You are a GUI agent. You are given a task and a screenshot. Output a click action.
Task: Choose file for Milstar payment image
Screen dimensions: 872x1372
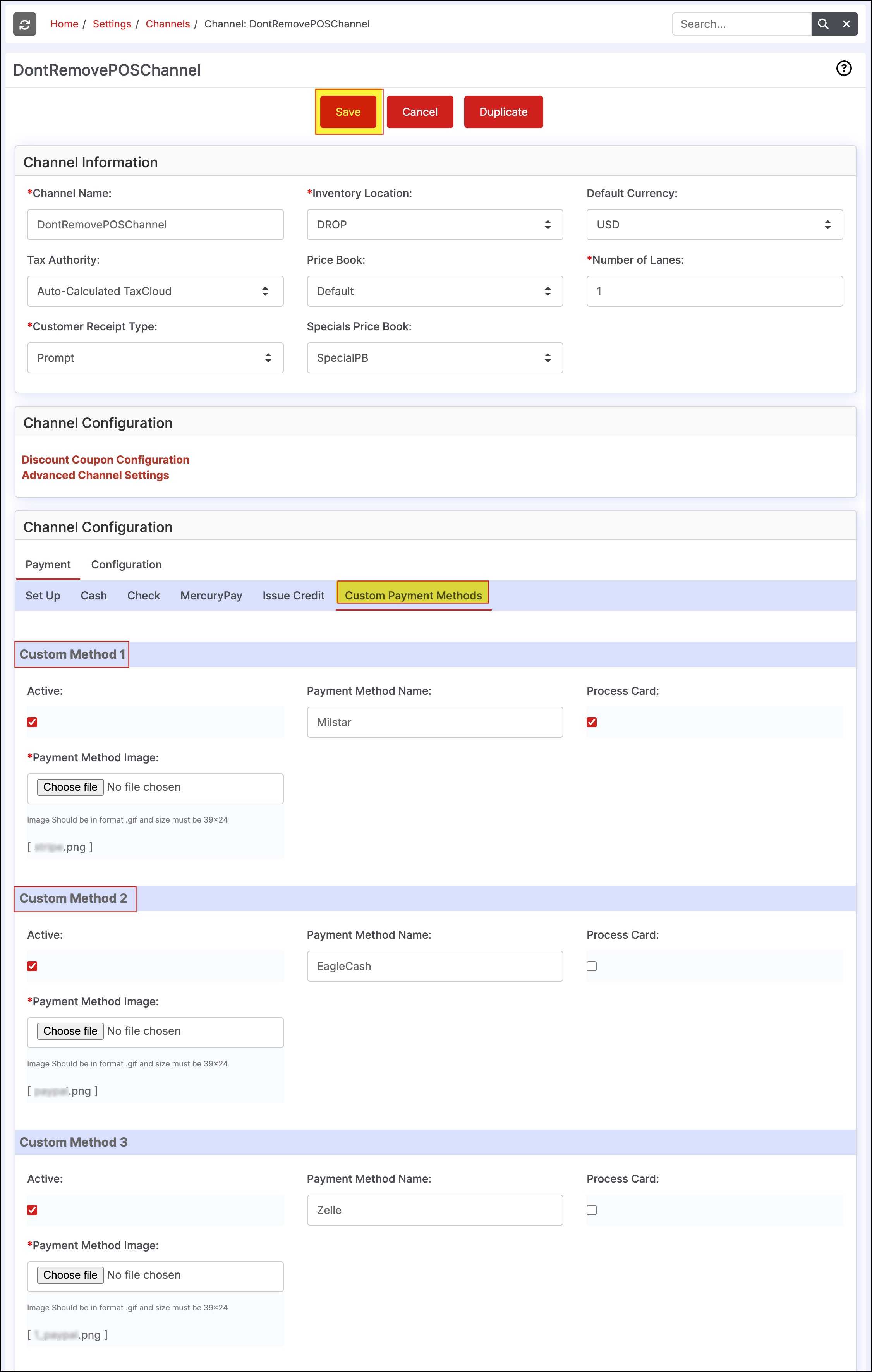(70, 787)
